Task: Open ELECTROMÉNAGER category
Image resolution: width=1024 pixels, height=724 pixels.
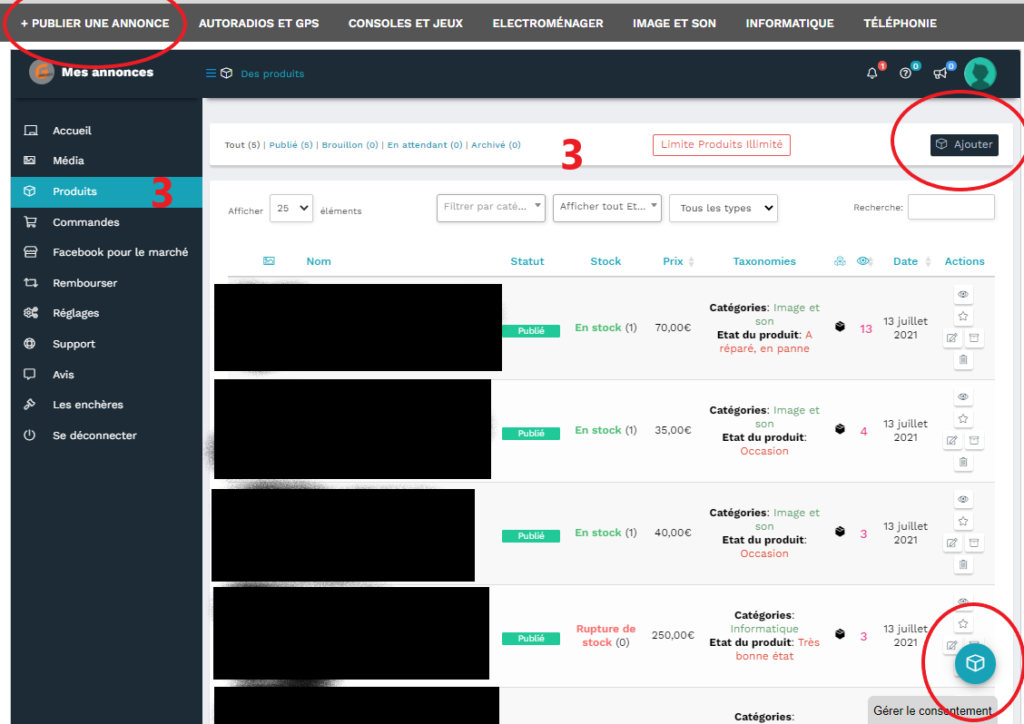Action: tap(548, 24)
